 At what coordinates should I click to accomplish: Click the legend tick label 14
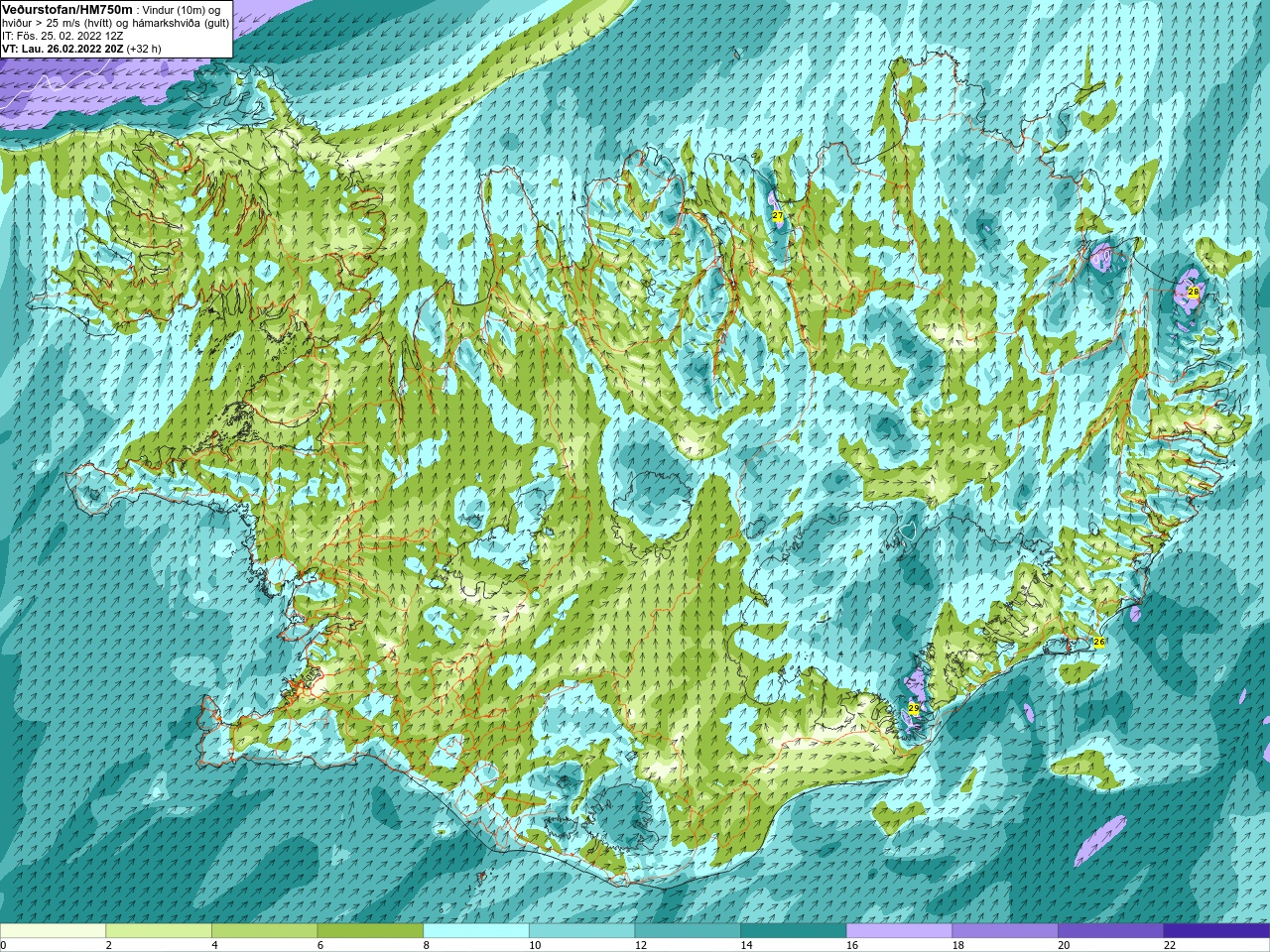coord(746,945)
